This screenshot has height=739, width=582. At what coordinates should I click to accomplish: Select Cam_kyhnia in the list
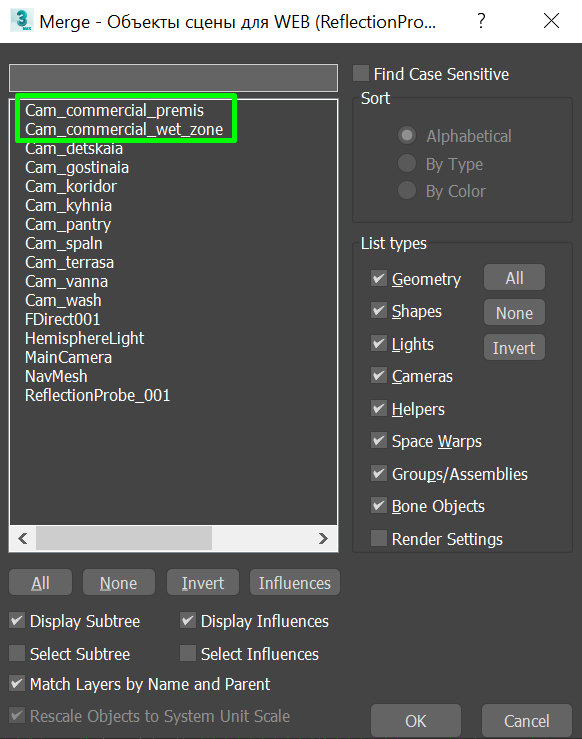click(x=68, y=205)
